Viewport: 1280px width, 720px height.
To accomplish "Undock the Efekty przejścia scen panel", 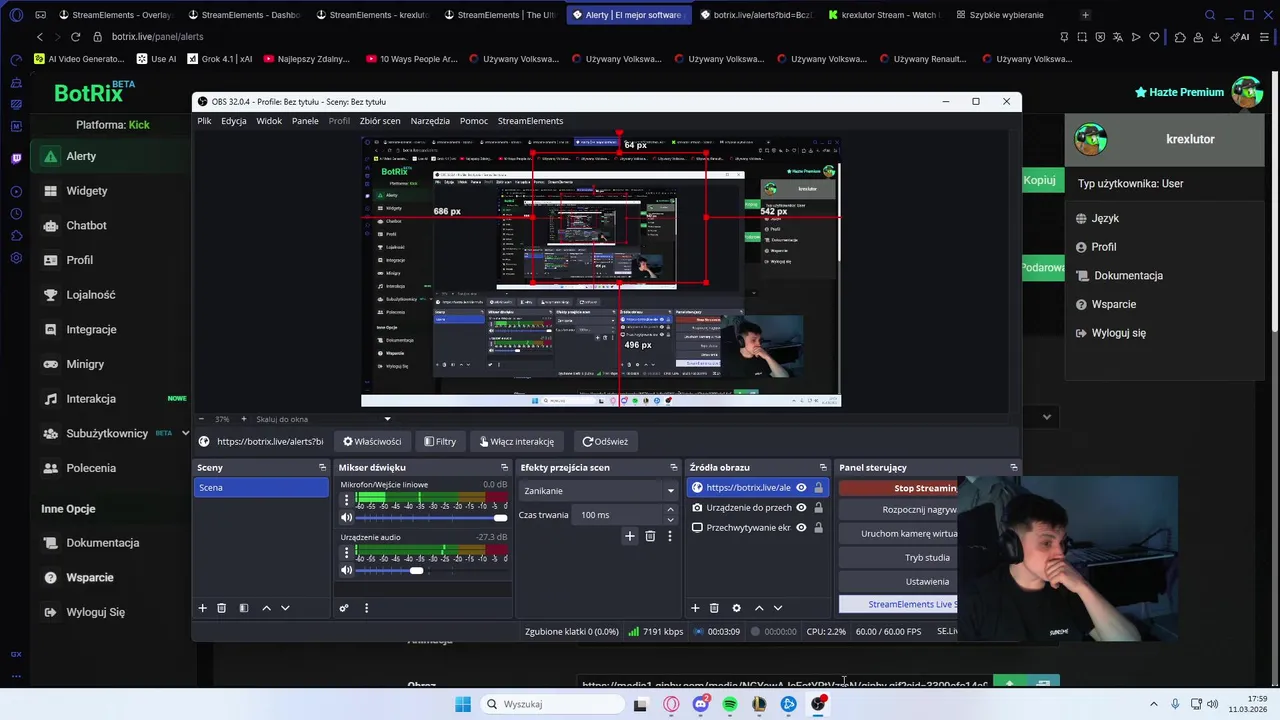I will tap(673, 467).
